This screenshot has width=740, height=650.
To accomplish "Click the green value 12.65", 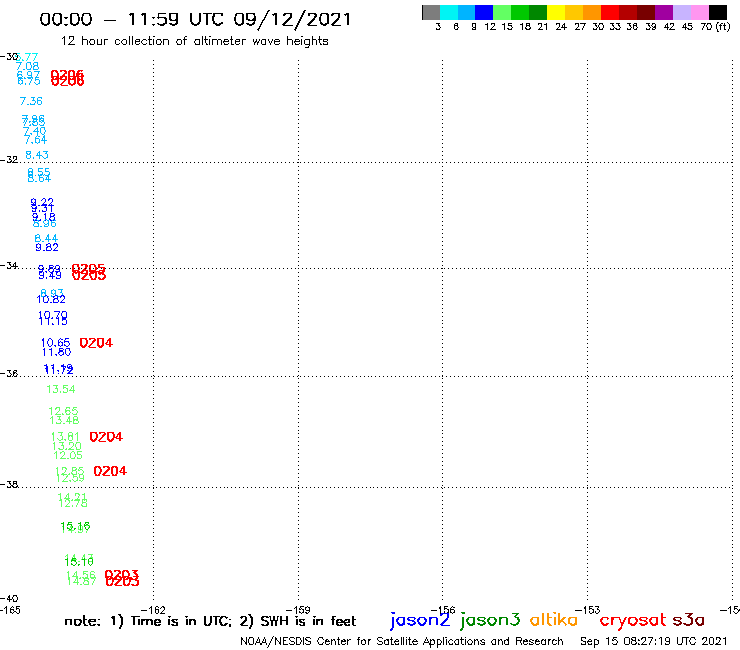I will tap(63, 411).
